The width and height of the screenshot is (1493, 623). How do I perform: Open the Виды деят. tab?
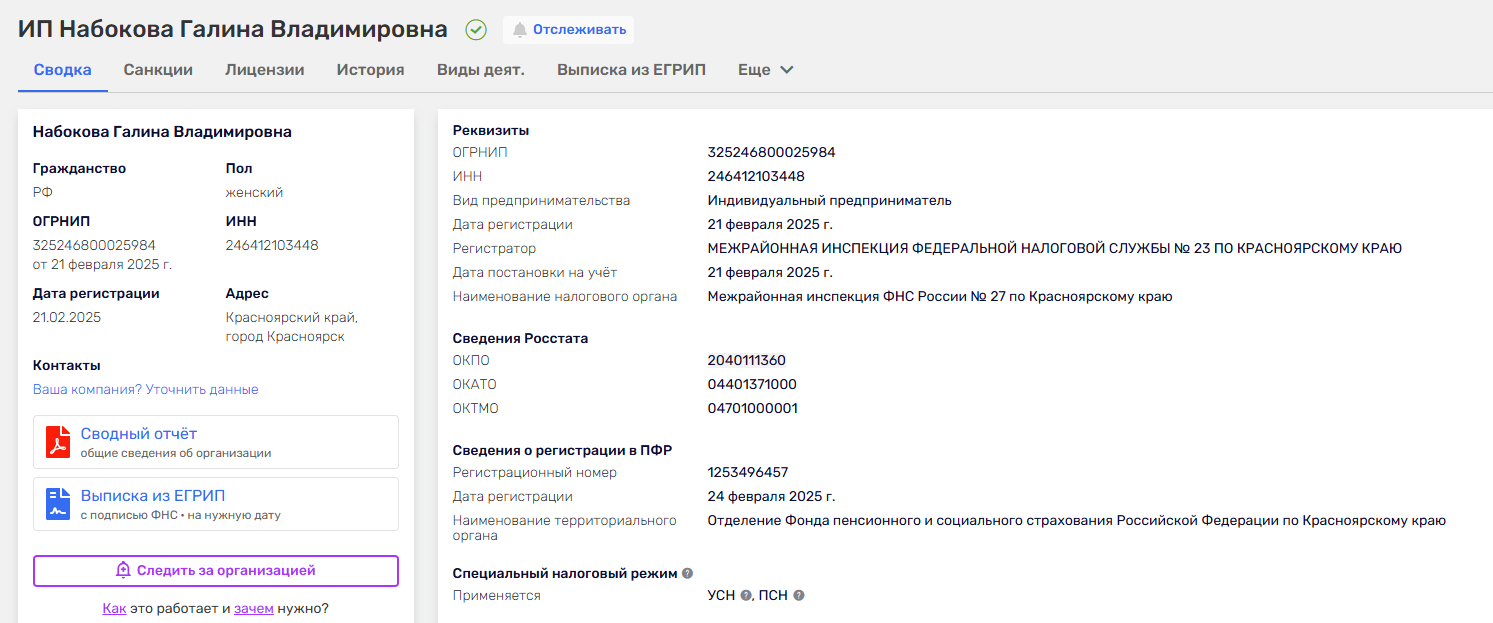point(480,70)
